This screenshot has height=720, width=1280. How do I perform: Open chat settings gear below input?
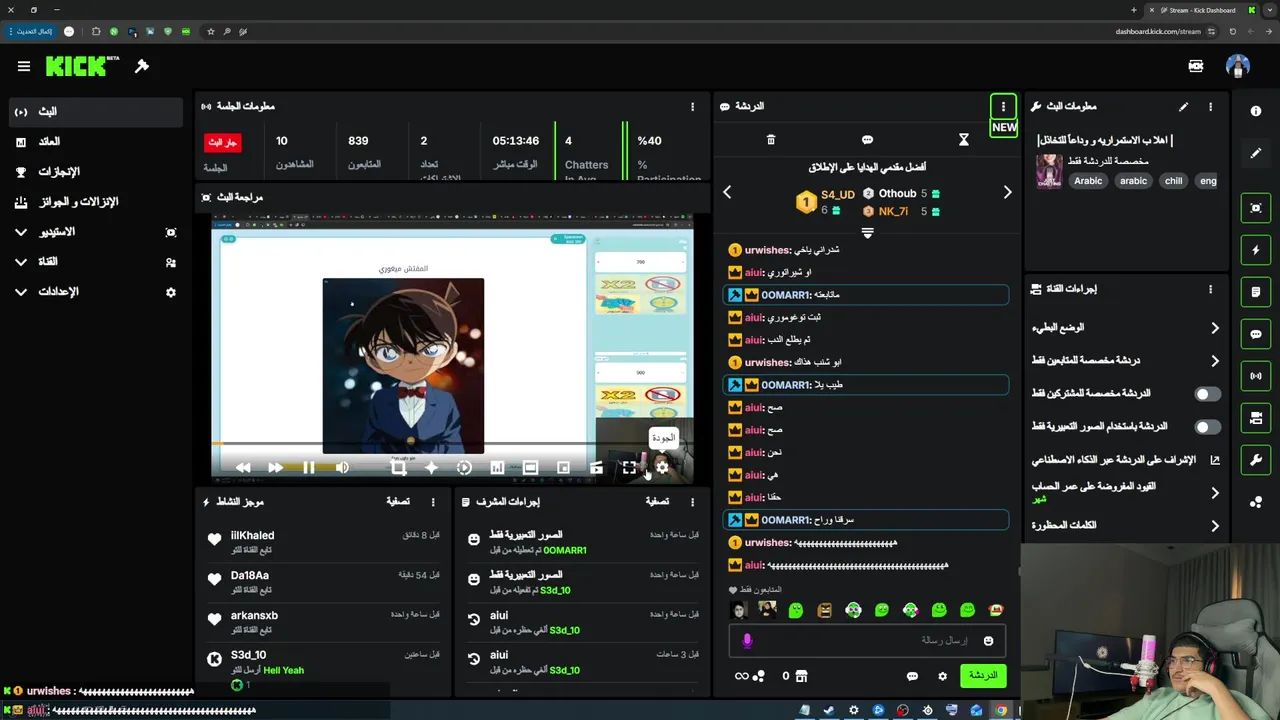(942, 676)
